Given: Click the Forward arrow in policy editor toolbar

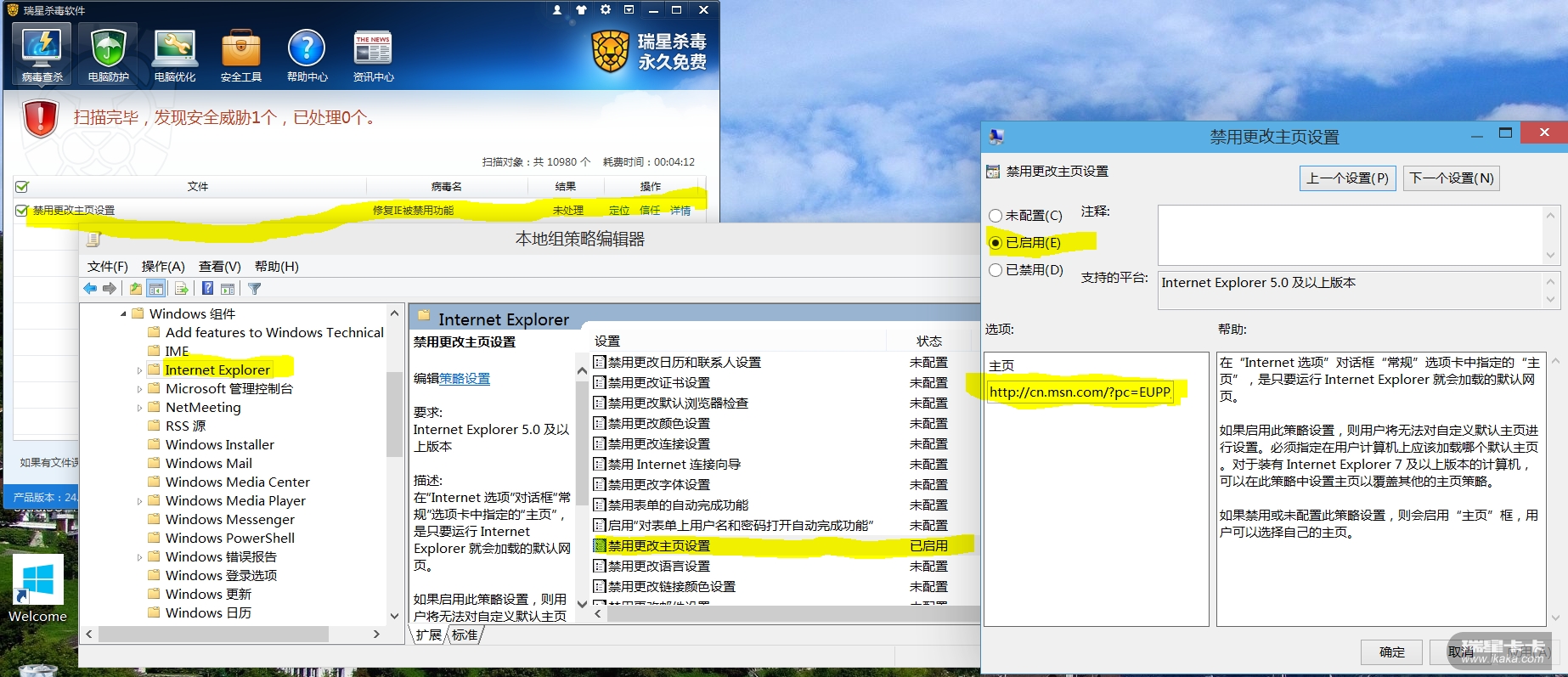Looking at the screenshot, I should [110, 289].
